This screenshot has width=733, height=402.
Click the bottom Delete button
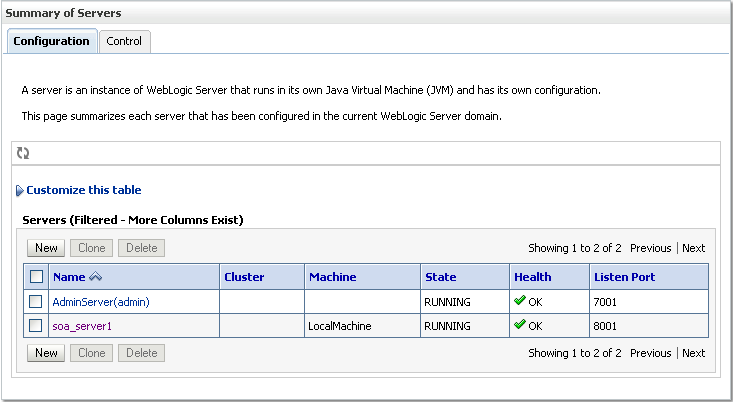point(142,353)
